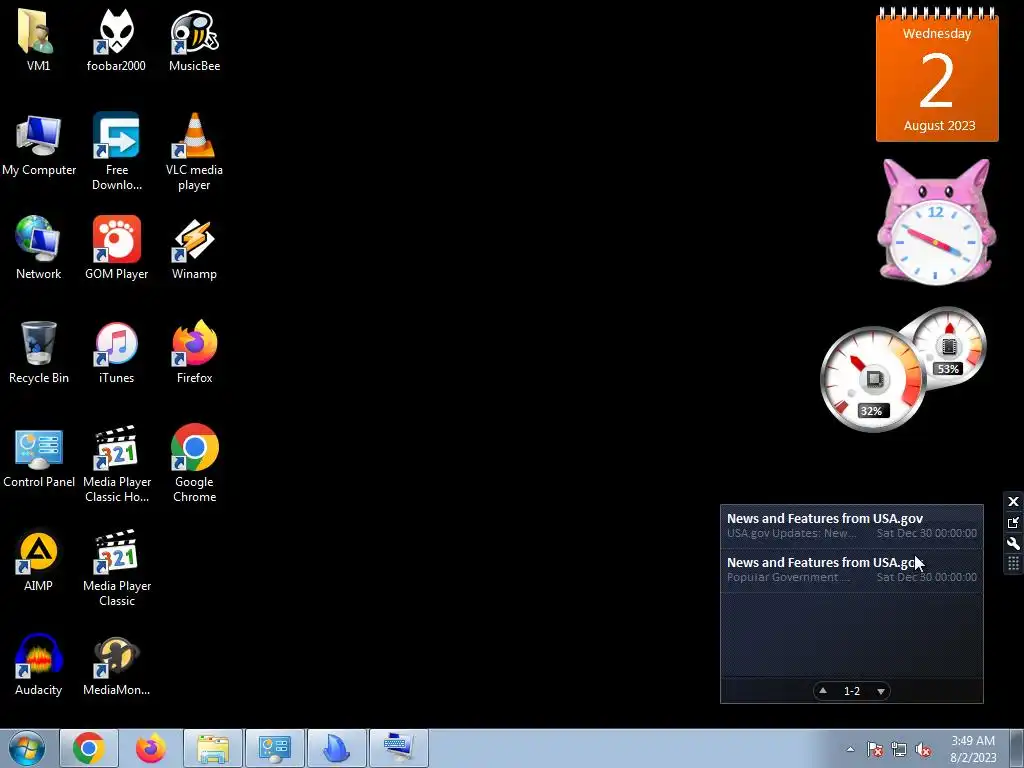
Task: Toggle larger size of feed gadget
Action: (x=1014, y=522)
